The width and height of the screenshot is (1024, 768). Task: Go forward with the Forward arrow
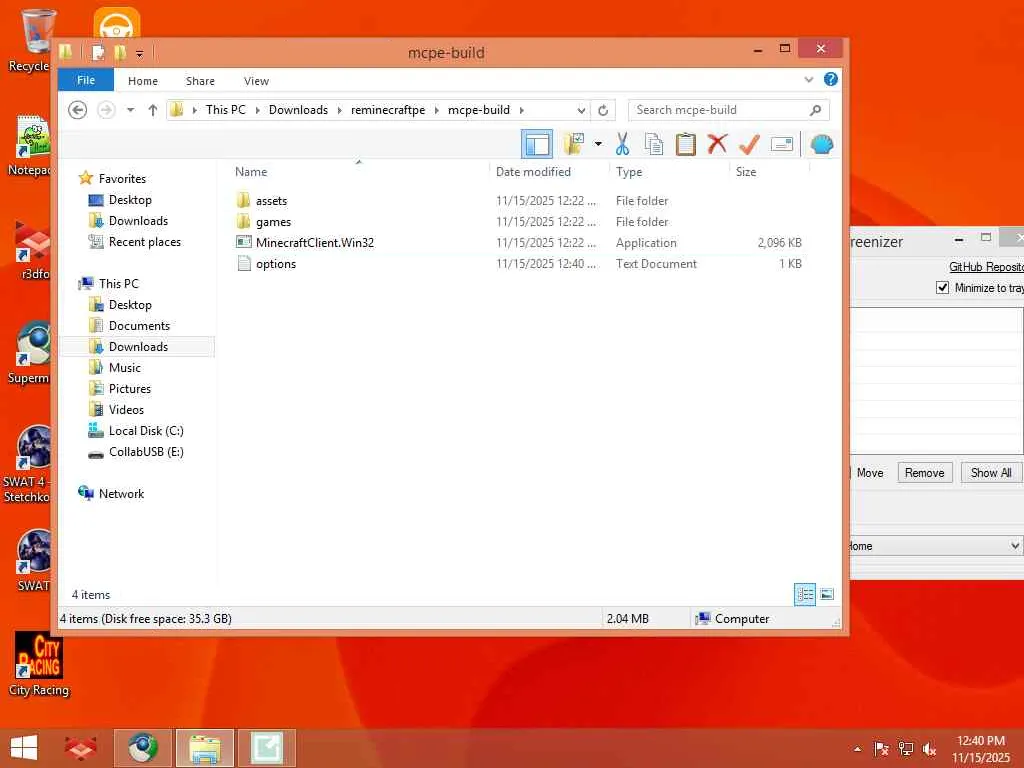[106, 110]
